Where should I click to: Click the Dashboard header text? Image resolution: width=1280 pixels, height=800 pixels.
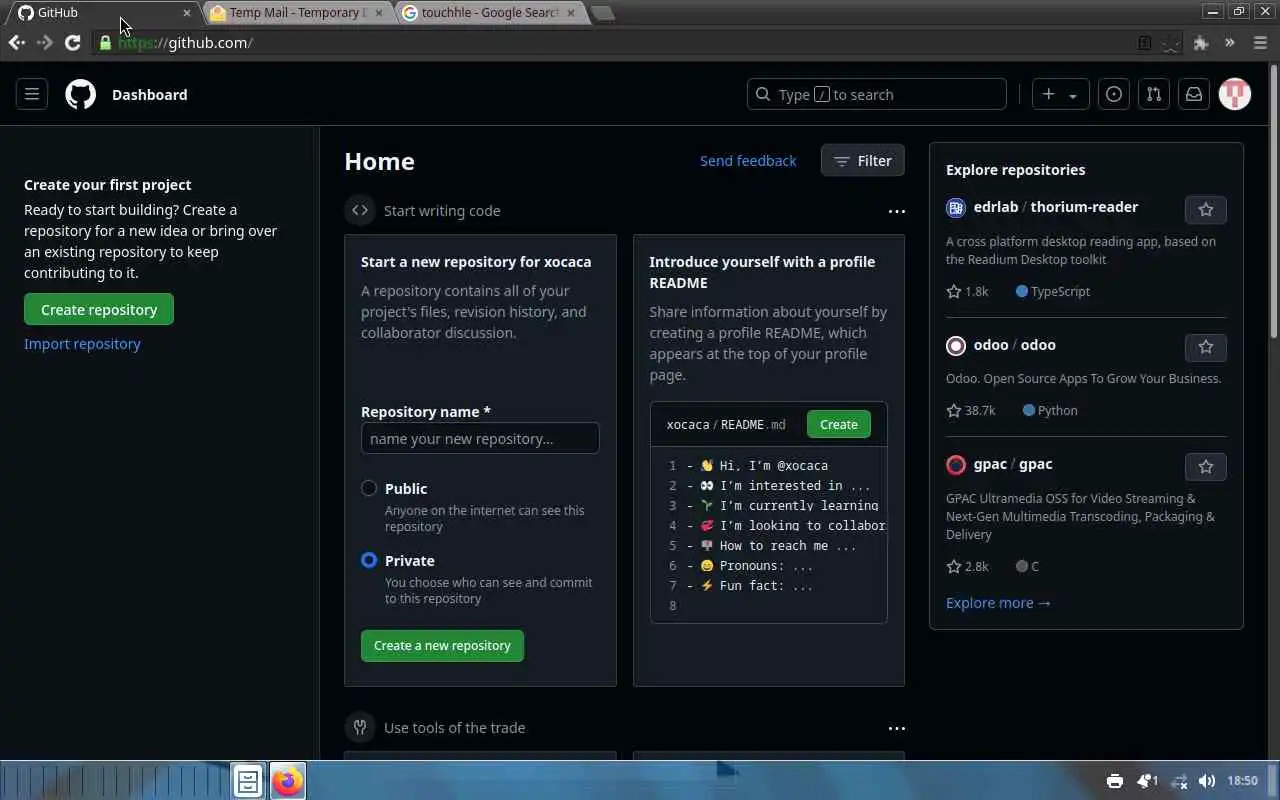149,94
